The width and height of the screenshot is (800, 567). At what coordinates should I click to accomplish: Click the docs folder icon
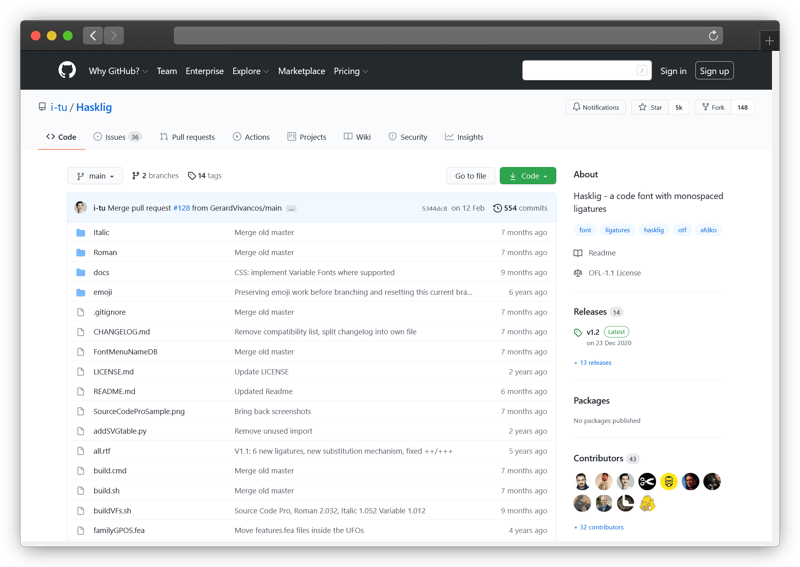81,273
